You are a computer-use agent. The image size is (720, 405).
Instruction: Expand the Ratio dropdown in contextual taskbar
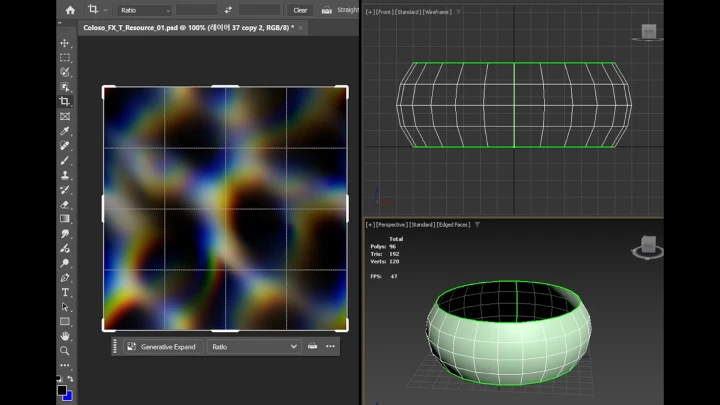[254, 346]
